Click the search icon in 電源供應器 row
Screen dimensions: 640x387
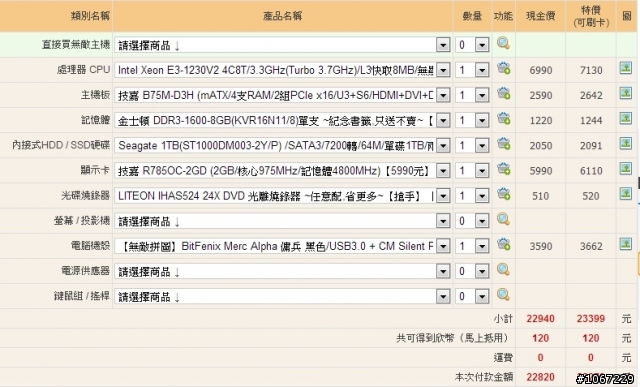[503, 269]
